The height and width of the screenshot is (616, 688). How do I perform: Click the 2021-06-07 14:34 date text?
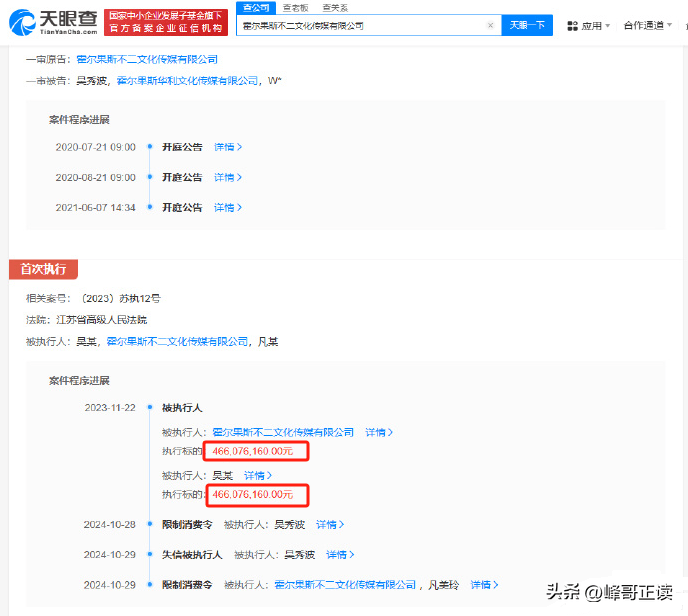(96, 208)
